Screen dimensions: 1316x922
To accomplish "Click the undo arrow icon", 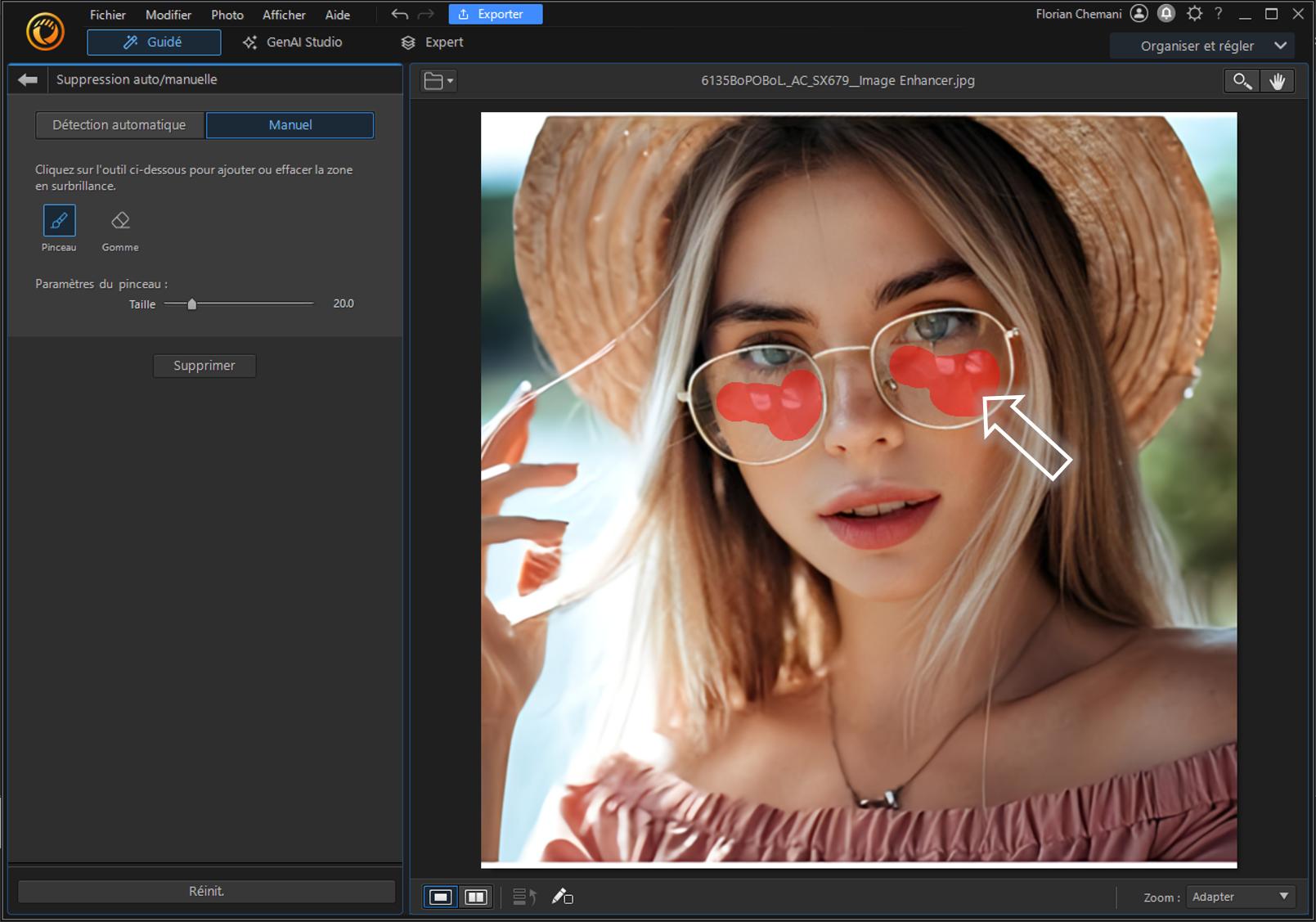I will pyautogui.click(x=399, y=14).
